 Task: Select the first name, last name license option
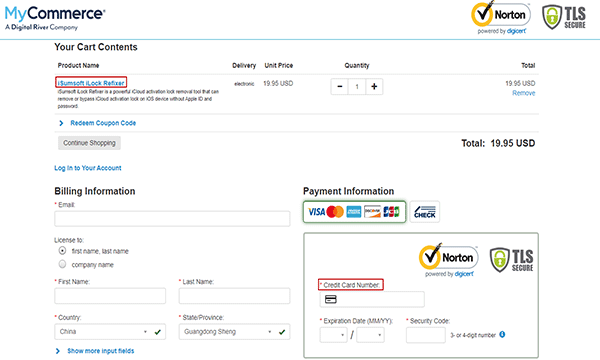click(62, 251)
